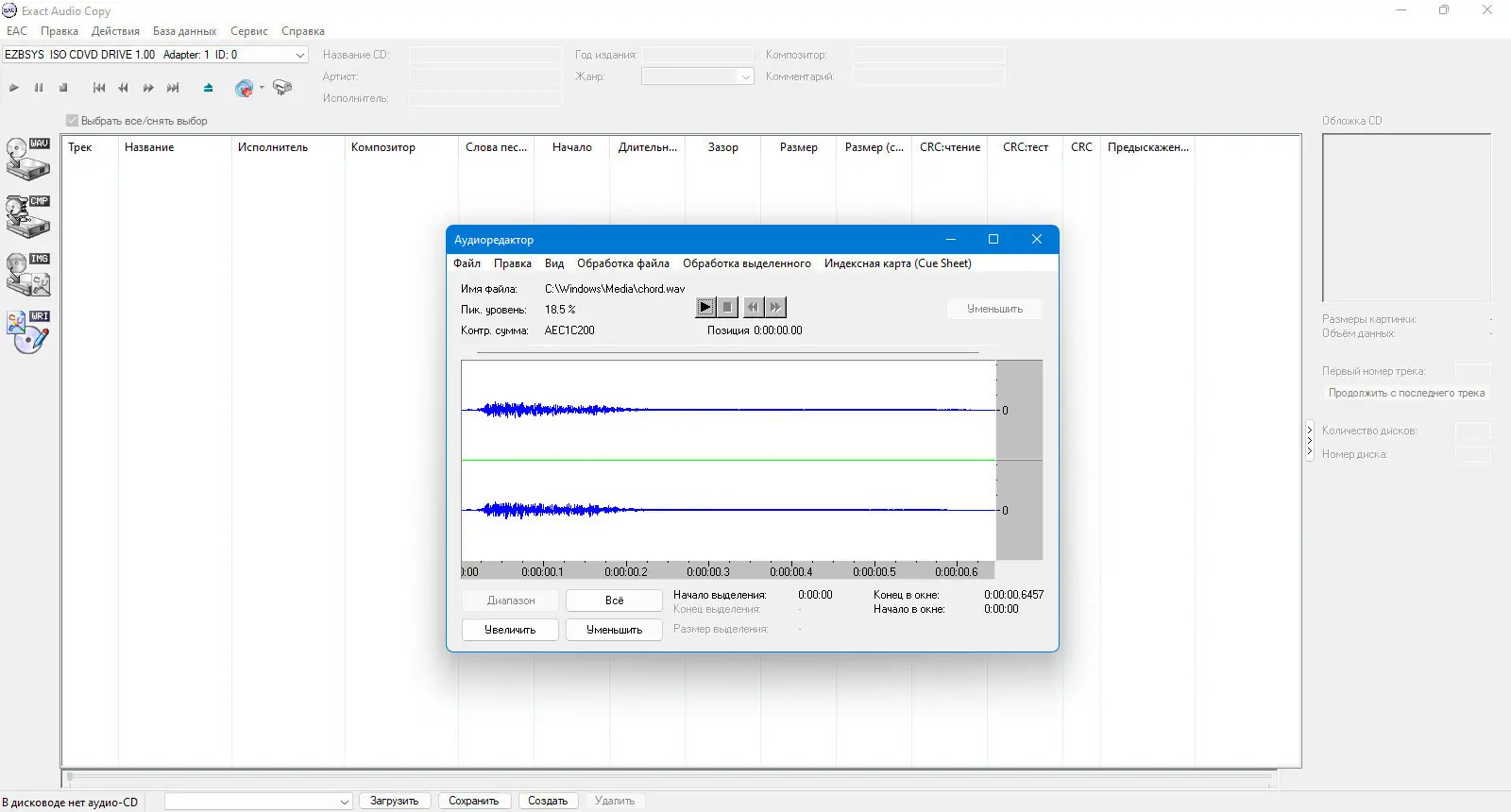Click the Композитор input field
Image resolution: width=1511 pixels, height=812 pixels.
pyautogui.click(x=928, y=55)
